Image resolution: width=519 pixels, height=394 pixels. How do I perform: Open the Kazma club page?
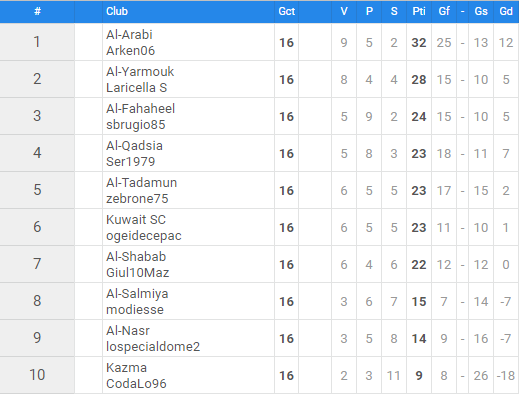pos(126,368)
